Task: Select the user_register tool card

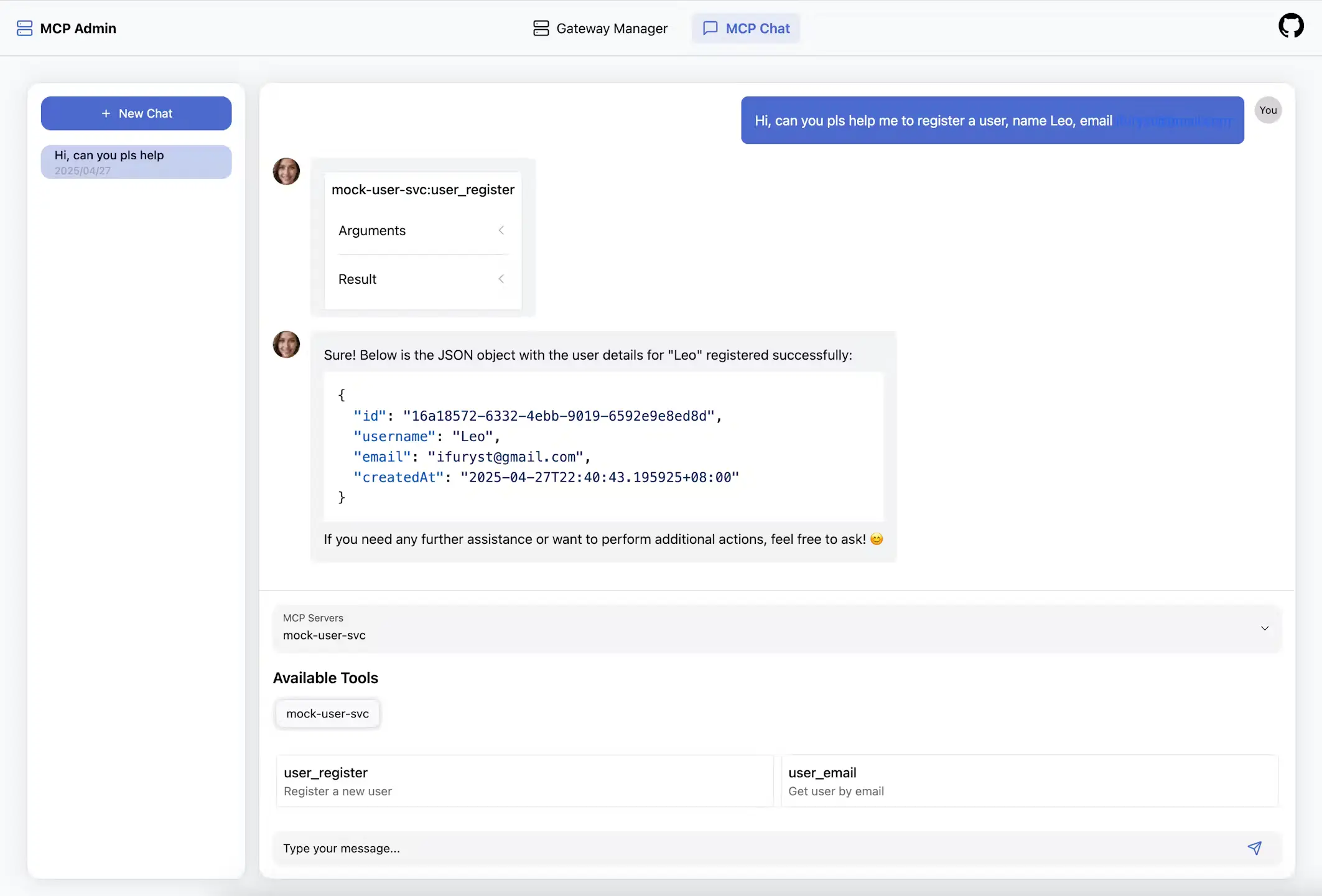Action: click(x=524, y=781)
